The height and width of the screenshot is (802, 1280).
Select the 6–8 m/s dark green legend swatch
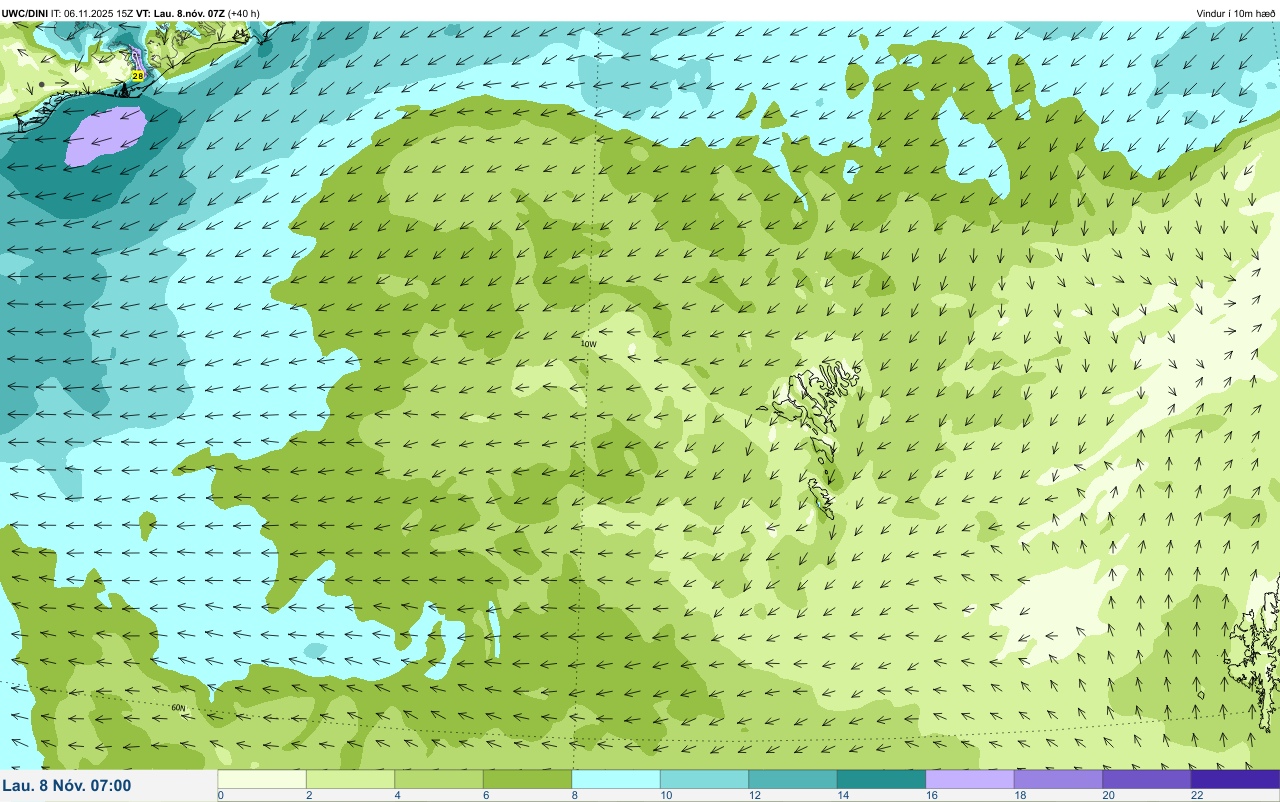527,779
